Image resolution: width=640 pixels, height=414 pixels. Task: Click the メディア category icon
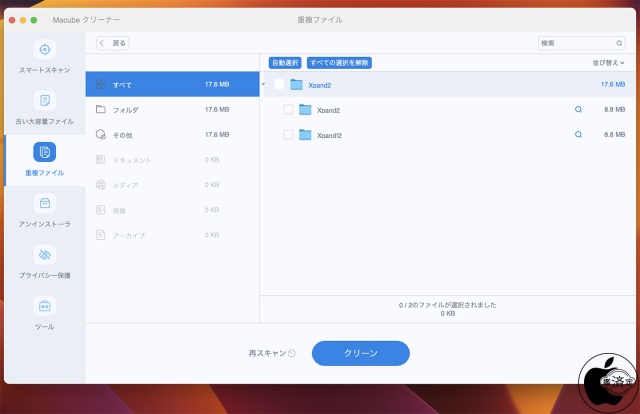101,185
